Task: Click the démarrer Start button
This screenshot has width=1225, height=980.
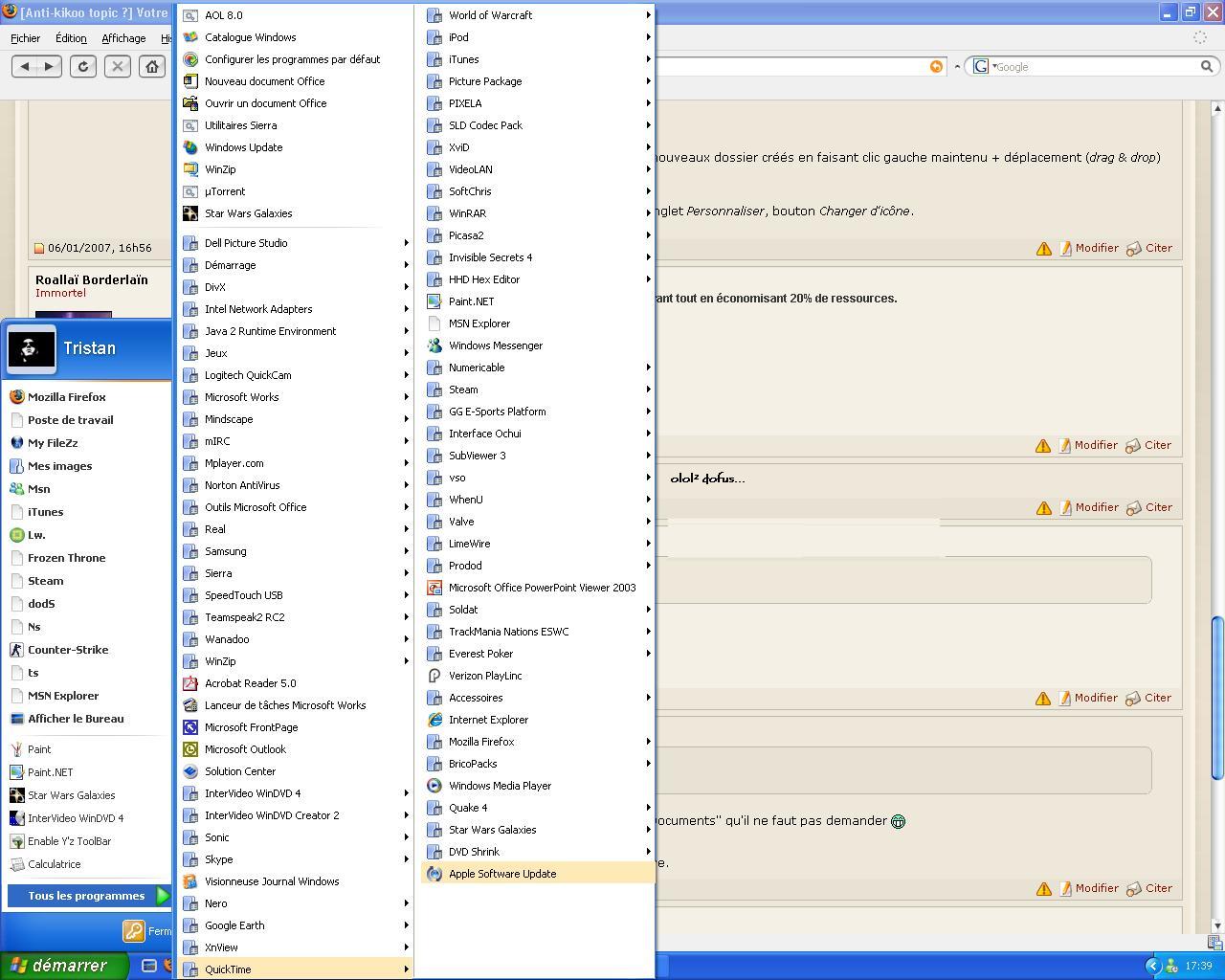Action: click(63, 966)
